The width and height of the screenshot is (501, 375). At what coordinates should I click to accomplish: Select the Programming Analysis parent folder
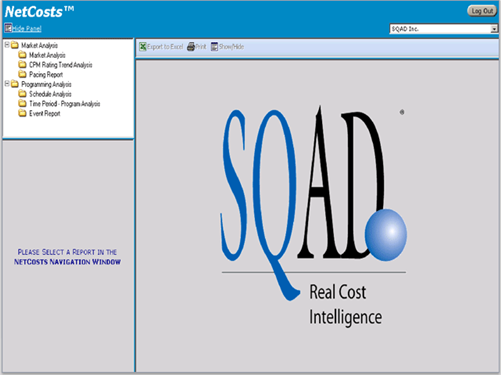click(x=46, y=84)
